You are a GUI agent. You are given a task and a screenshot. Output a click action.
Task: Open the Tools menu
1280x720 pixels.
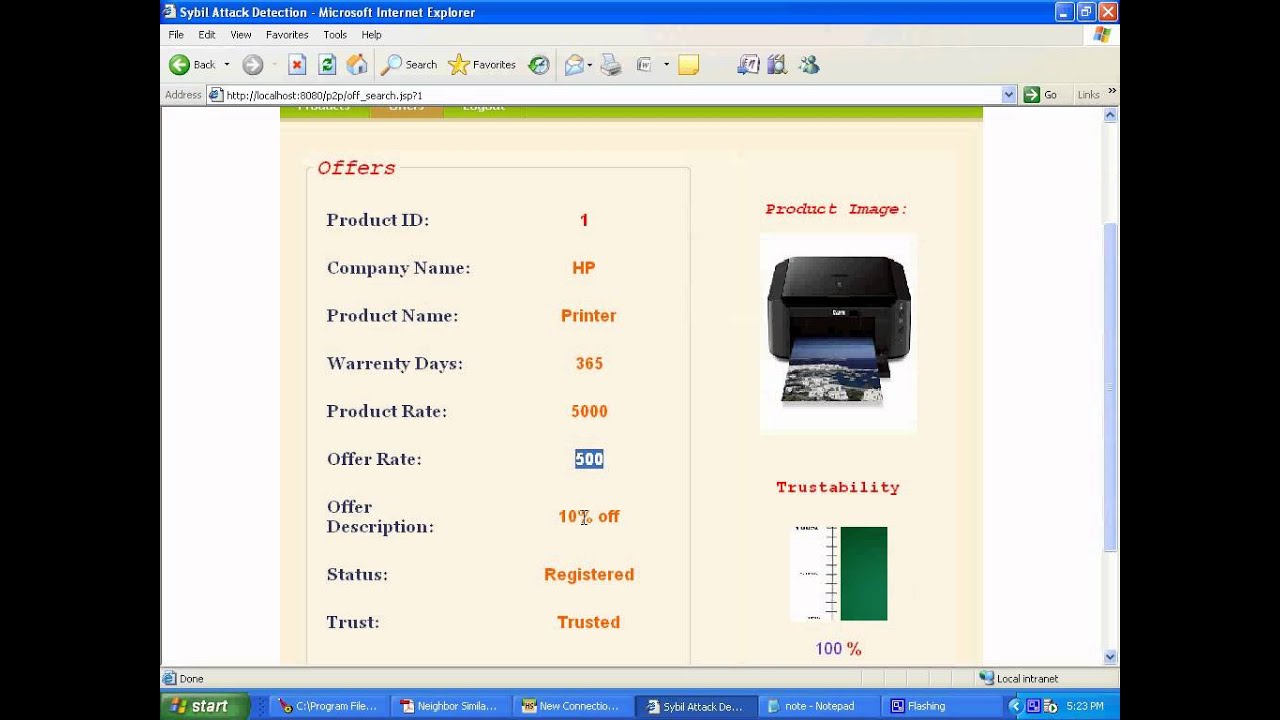[335, 34]
